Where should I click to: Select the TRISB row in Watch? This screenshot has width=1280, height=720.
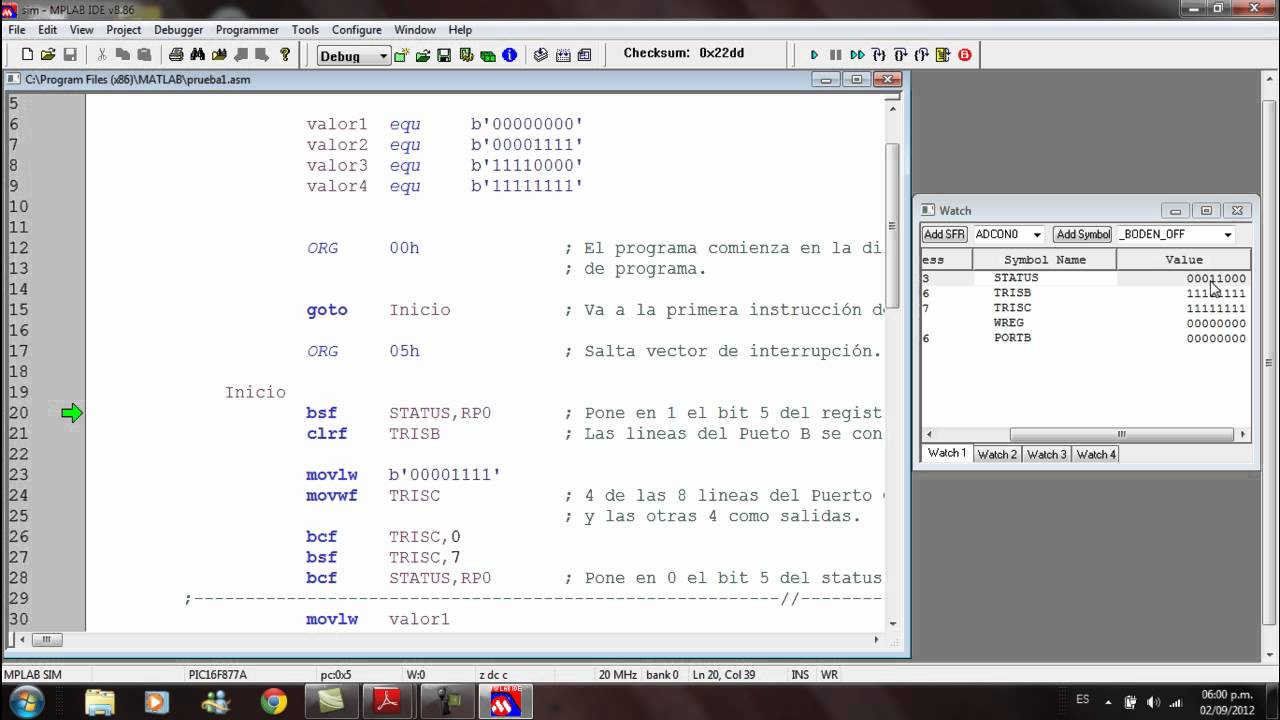(1085, 293)
